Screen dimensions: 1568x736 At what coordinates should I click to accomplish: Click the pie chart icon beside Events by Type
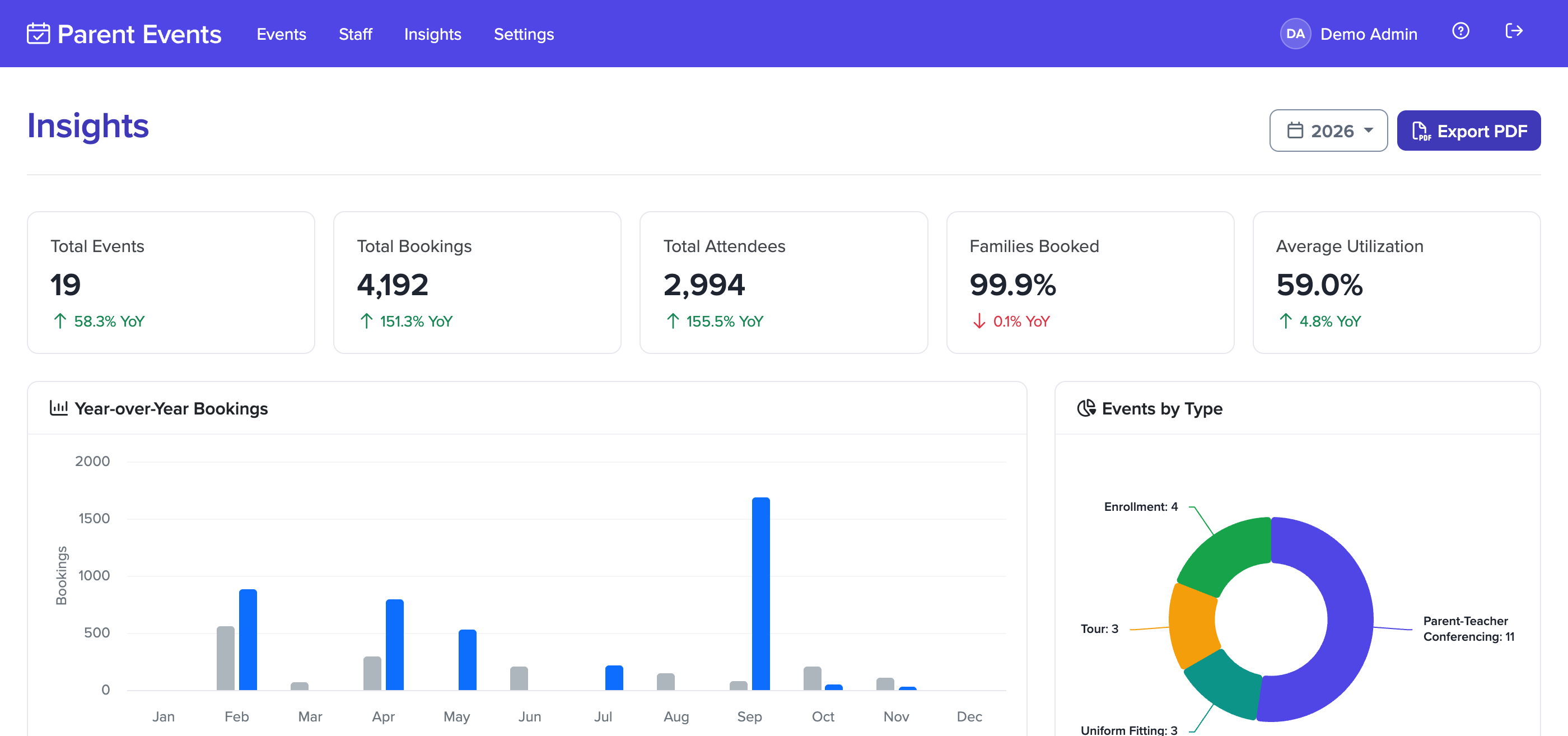tap(1086, 408)
